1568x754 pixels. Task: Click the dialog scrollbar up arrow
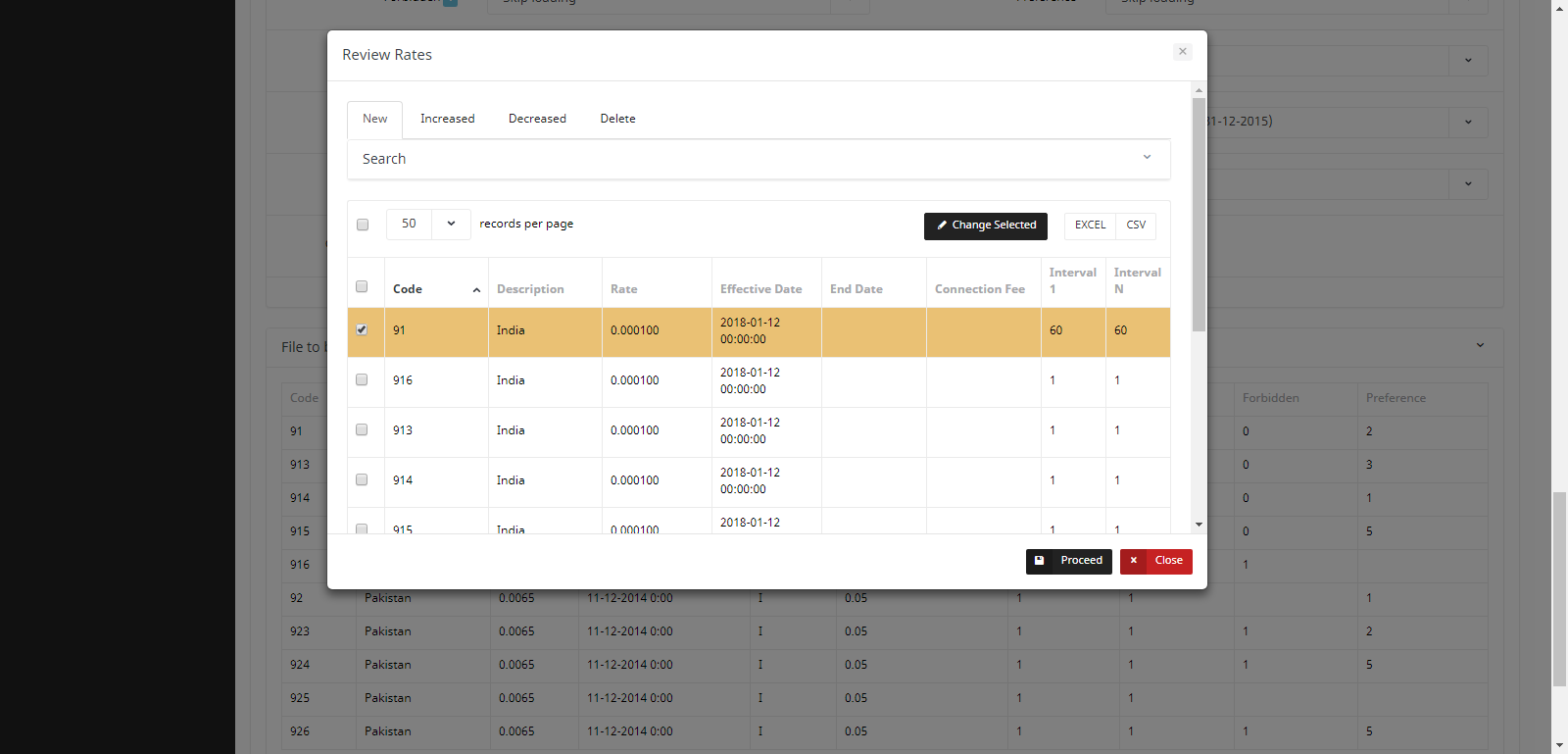click(1199, 90)
